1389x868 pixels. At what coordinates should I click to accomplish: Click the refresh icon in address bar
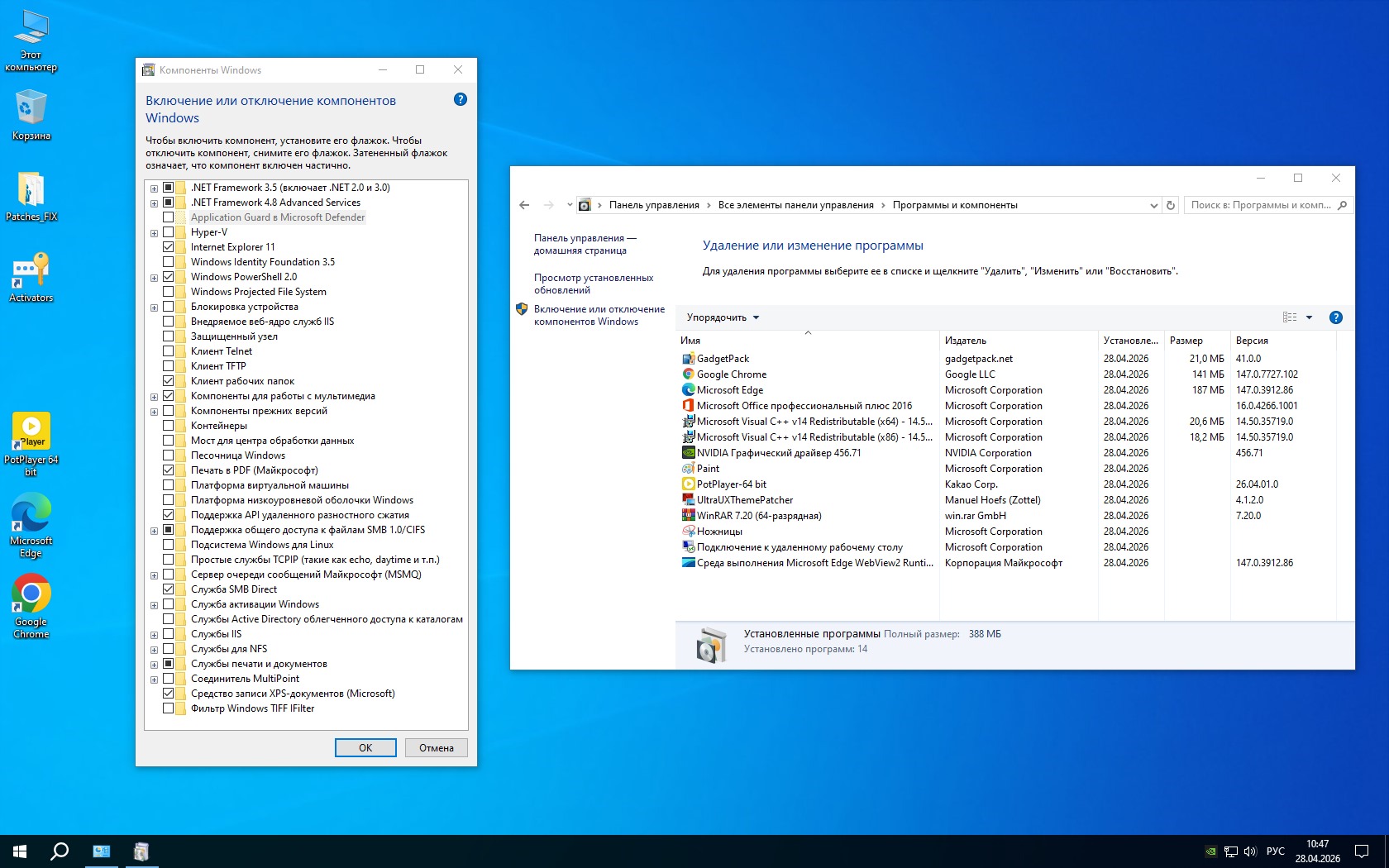[1170, 205]
